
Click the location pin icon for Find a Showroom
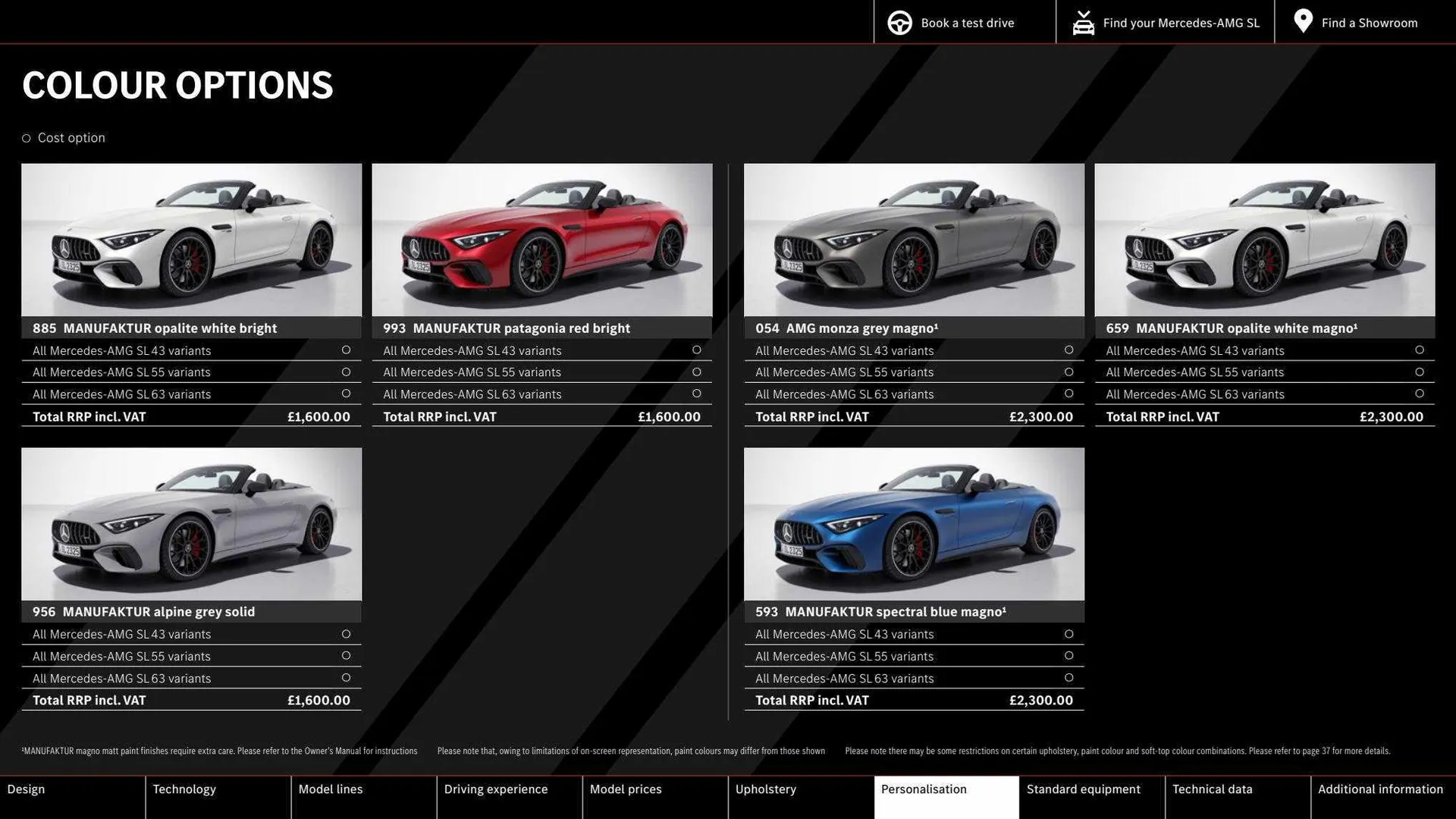(x=1302, y=21)
